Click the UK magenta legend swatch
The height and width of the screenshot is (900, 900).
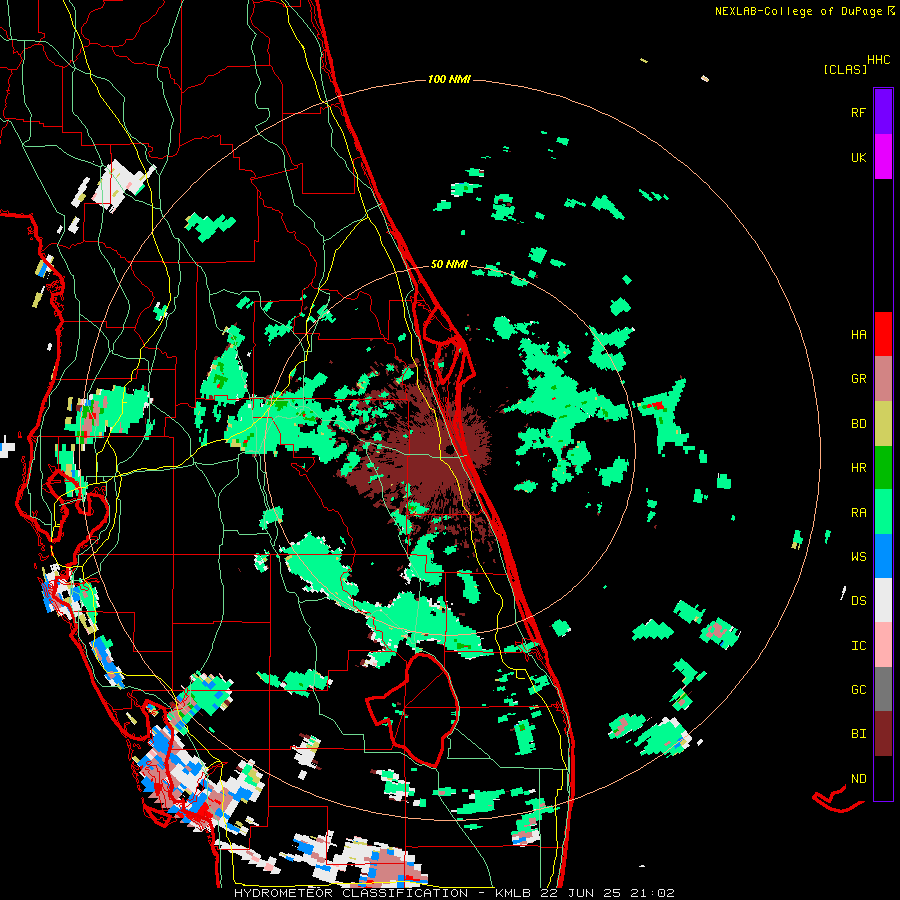pyautogui.click(x=883, y=157)
